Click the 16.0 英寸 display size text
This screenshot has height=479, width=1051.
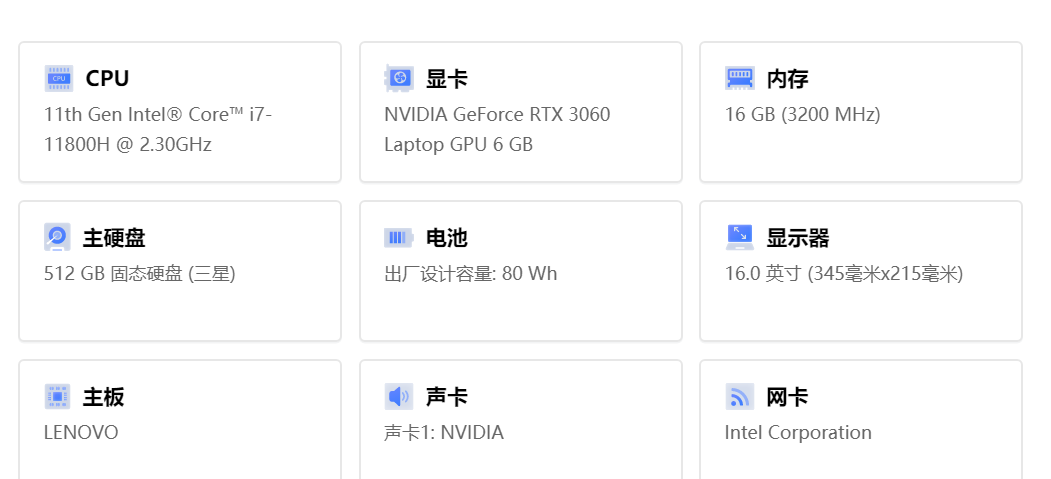pyautogui.click(x=844, y=273)
